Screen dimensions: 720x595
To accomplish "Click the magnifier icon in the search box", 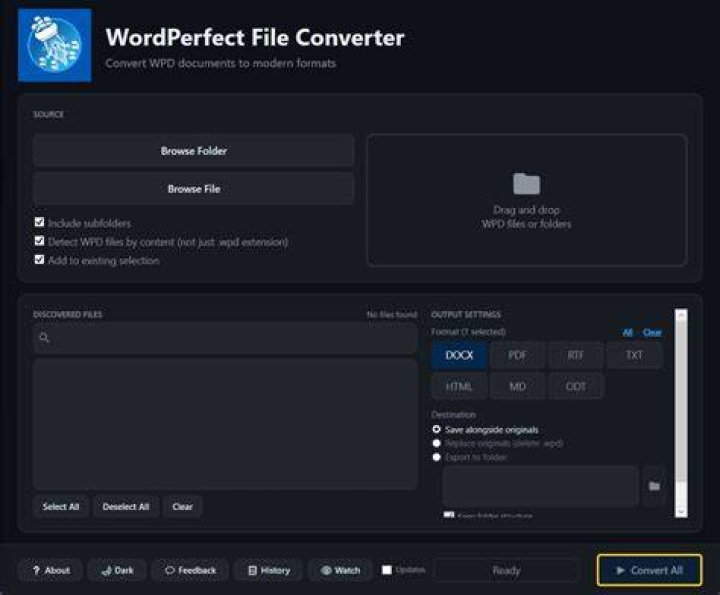I will pos(44,338).
